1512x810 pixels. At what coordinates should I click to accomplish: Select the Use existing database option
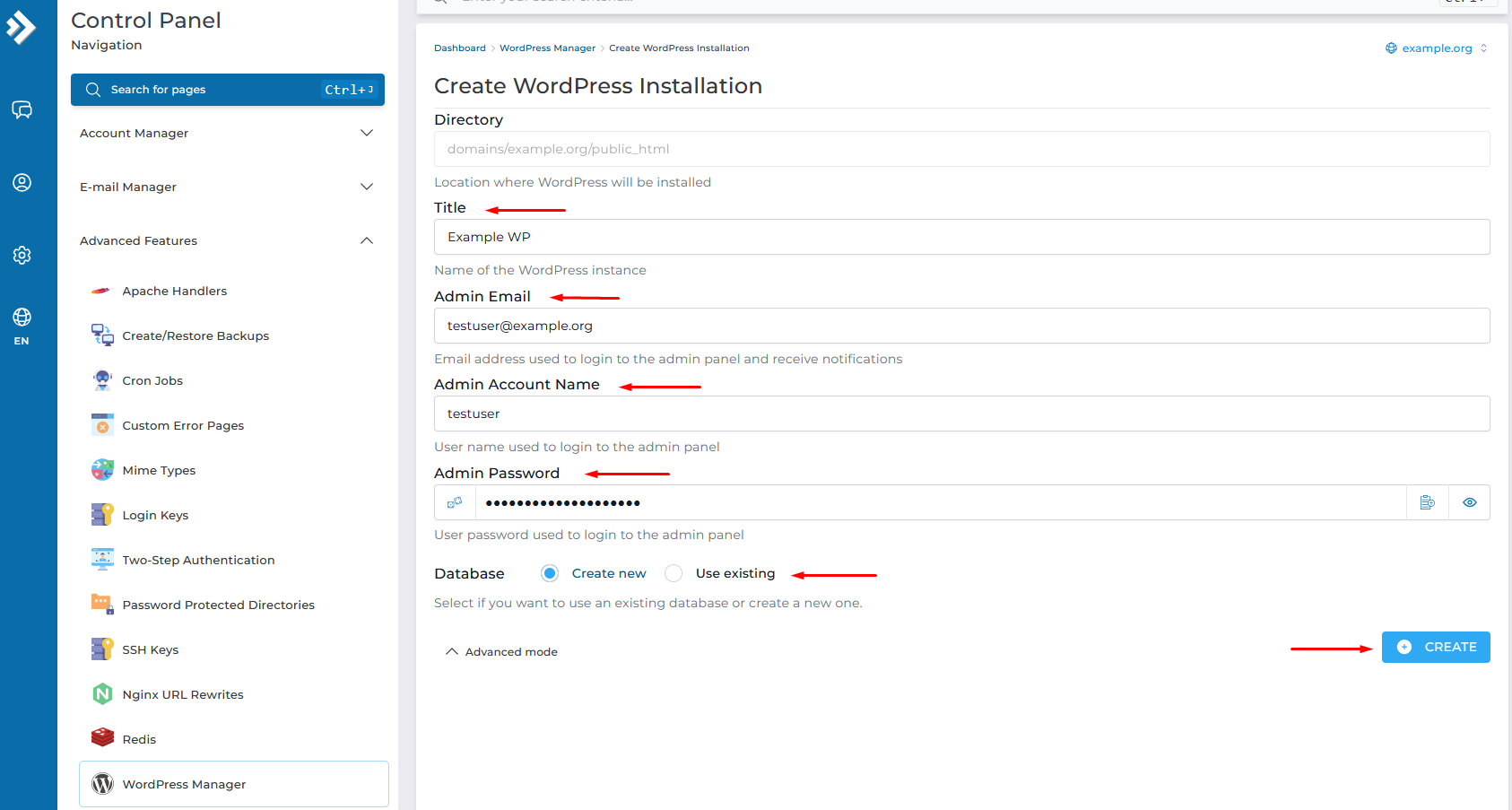click(x=673, y=573)
